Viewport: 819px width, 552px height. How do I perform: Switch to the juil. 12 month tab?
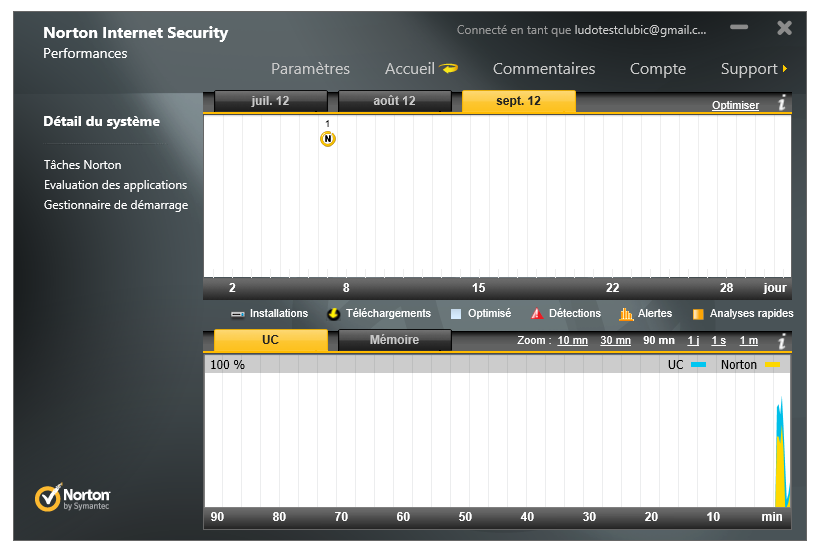(270, 101)
